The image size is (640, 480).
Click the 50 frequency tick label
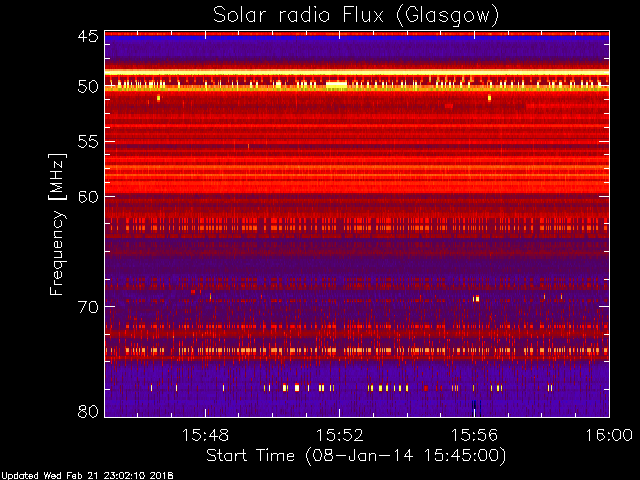[88, 87]
